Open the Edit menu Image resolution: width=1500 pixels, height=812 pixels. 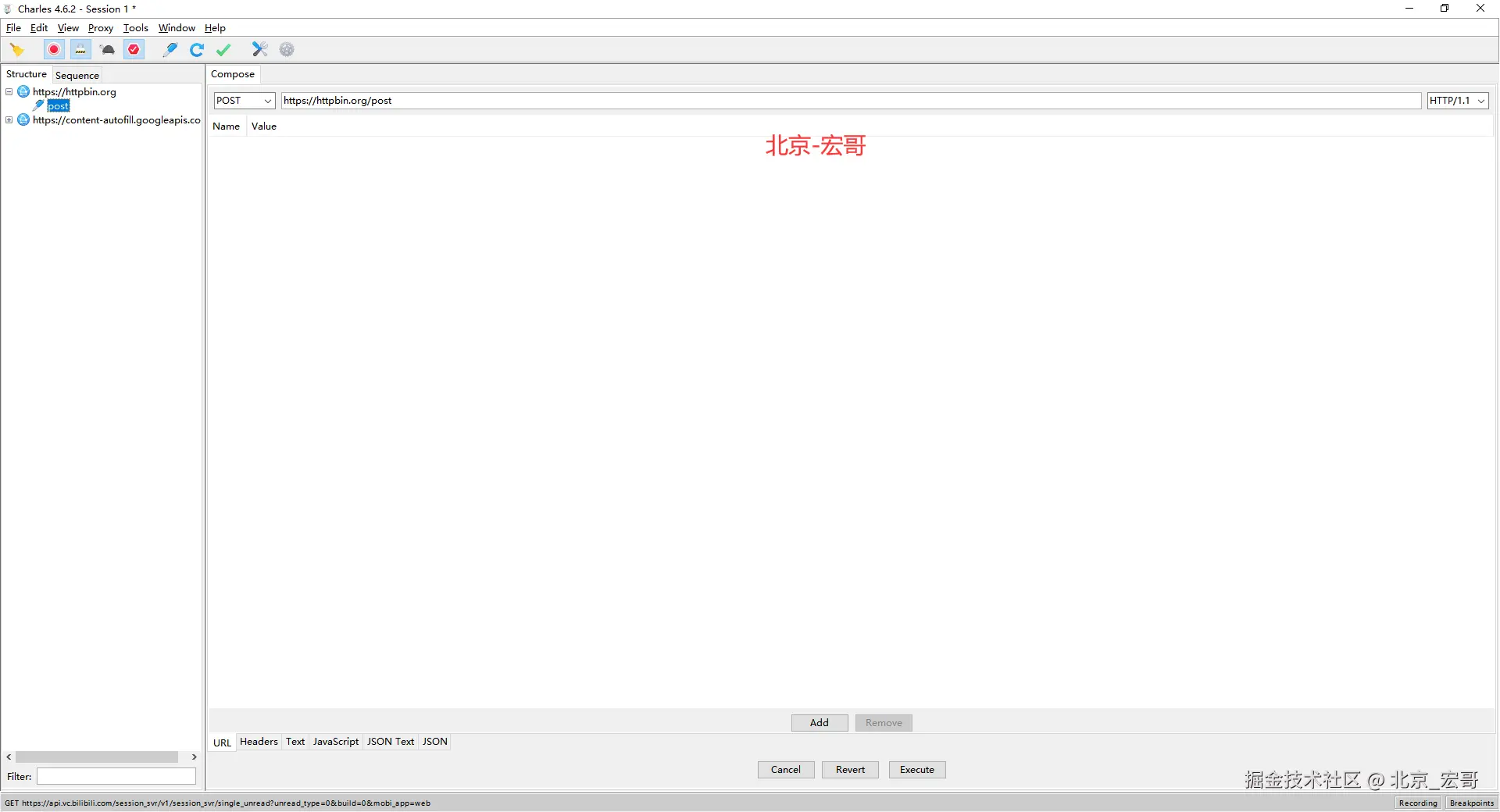coord(39,28)
